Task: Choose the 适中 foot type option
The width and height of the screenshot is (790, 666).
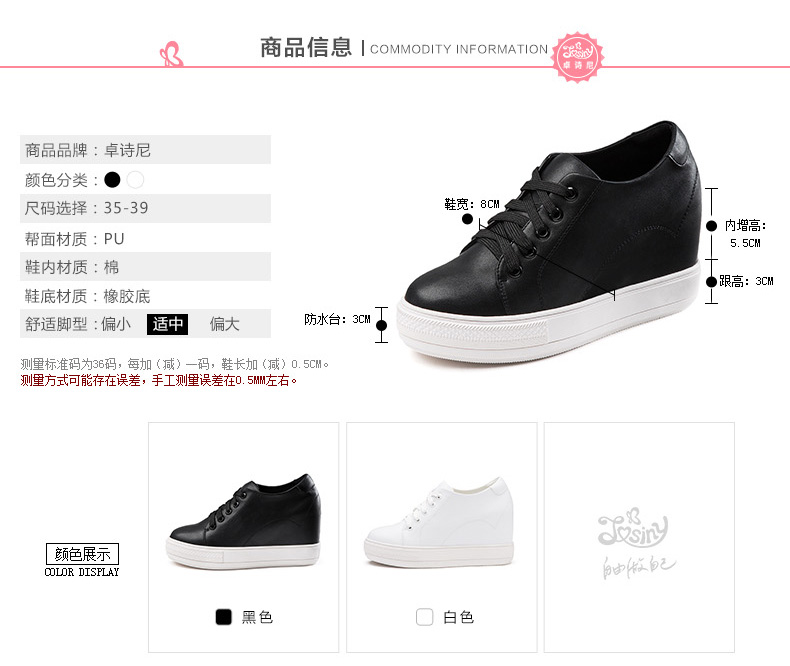Action: click(x=167, y=324)
